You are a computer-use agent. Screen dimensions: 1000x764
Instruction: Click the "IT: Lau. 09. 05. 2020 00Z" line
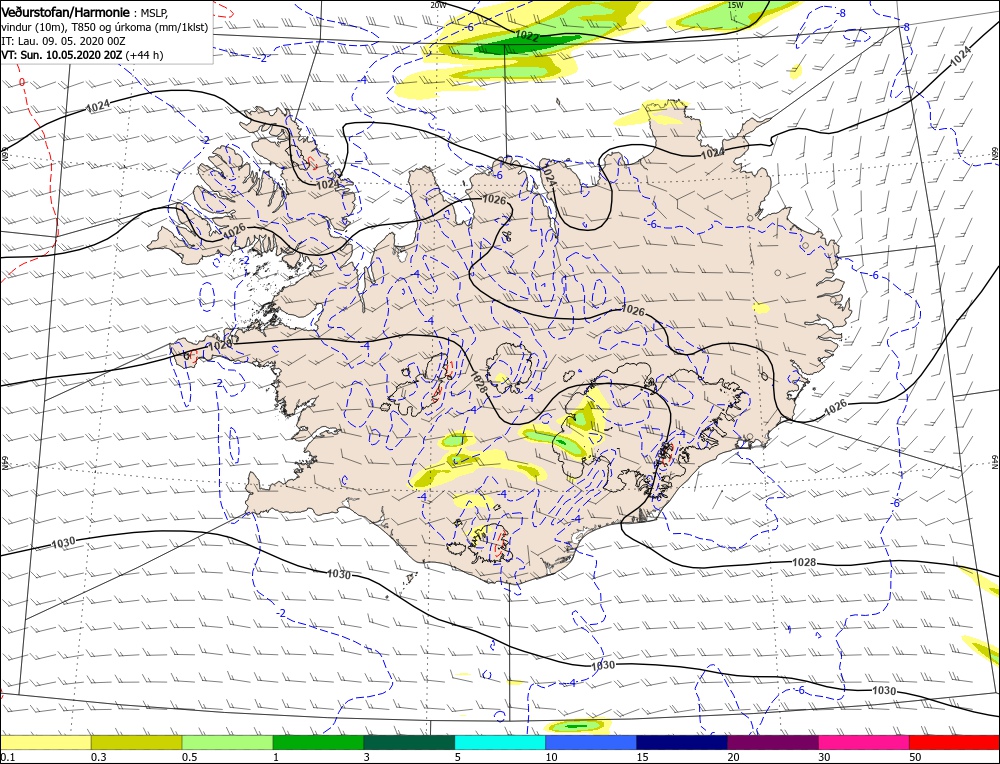[63, 41]
